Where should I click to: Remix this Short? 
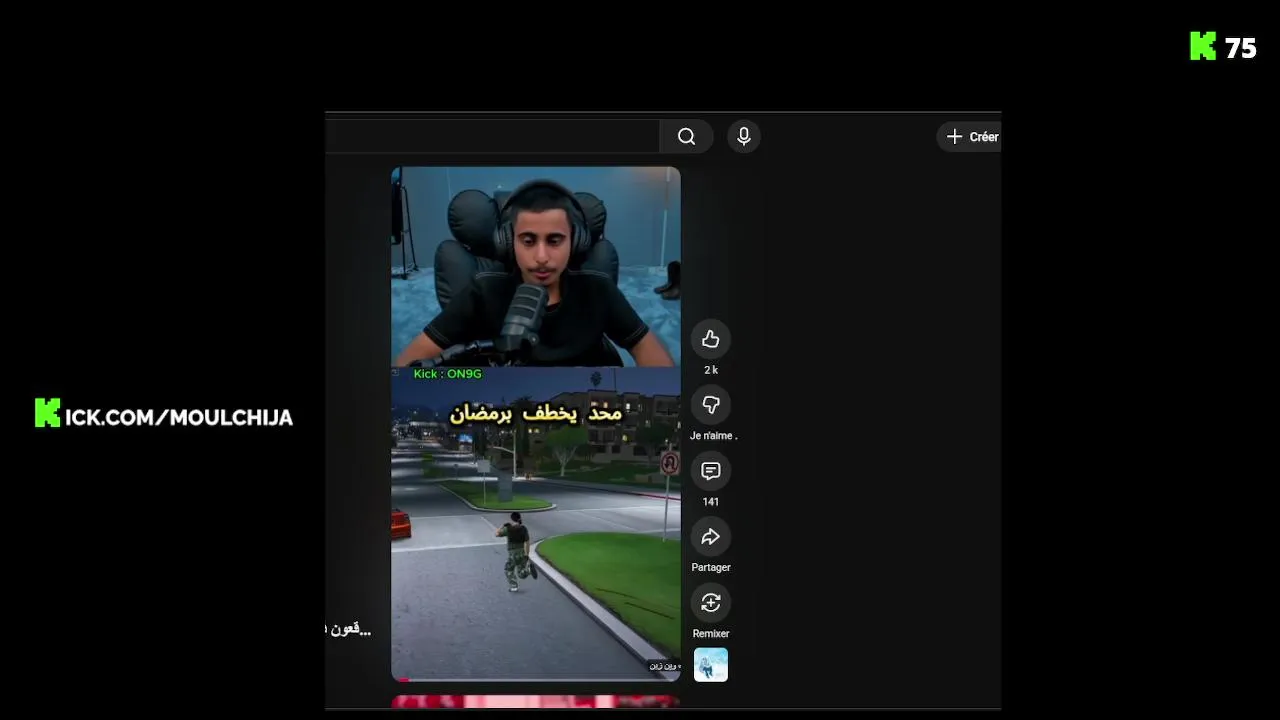711,603
